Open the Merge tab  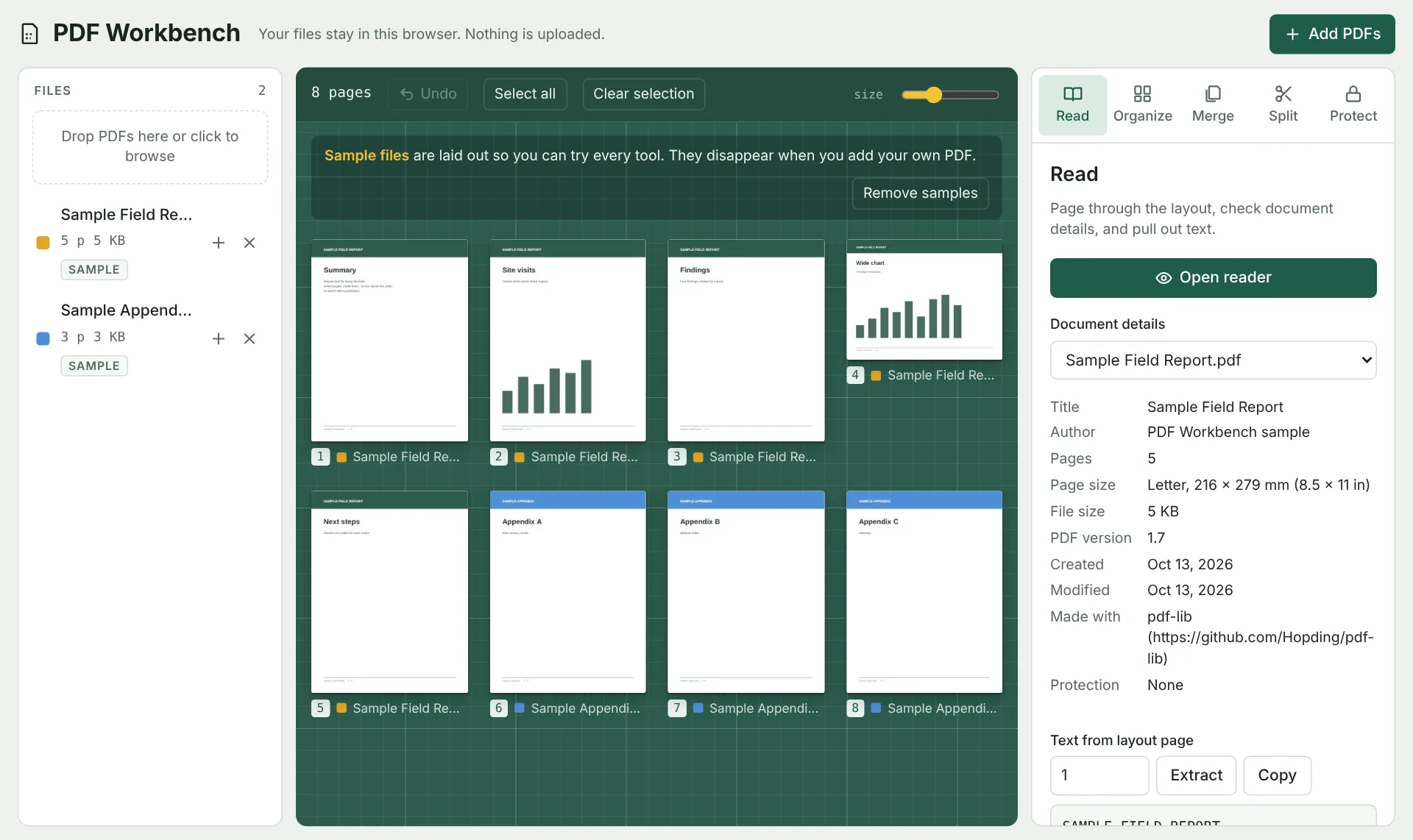point(1213,104)
